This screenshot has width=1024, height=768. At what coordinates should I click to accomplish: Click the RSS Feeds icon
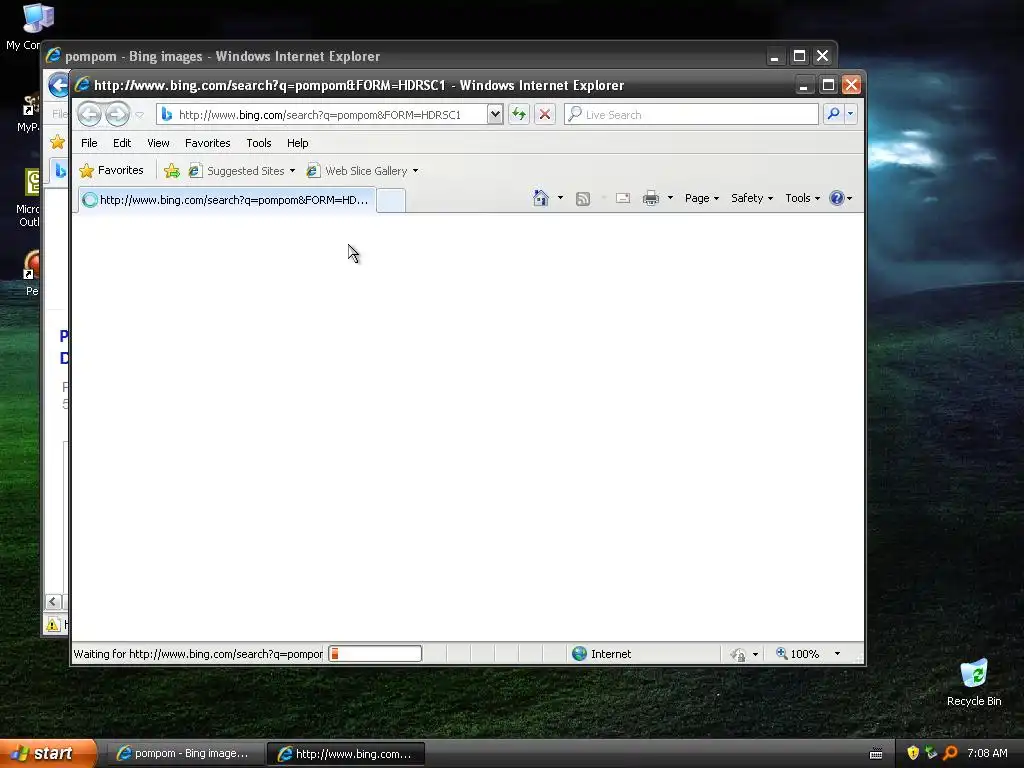click(583, 199)
